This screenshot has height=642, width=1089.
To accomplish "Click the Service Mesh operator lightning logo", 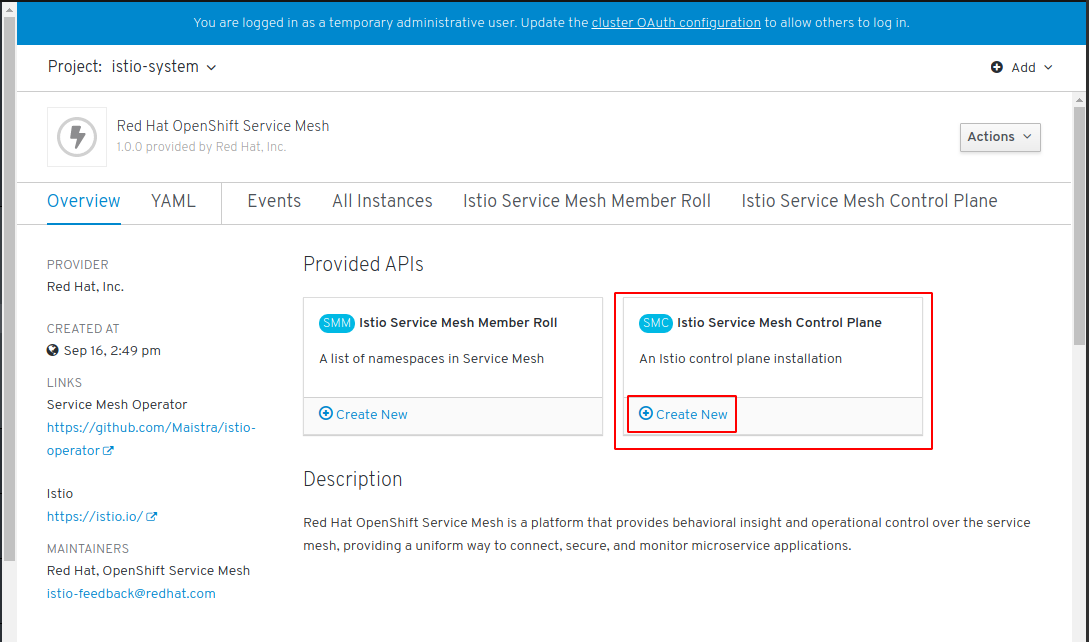I will click(x=77, y=137).
